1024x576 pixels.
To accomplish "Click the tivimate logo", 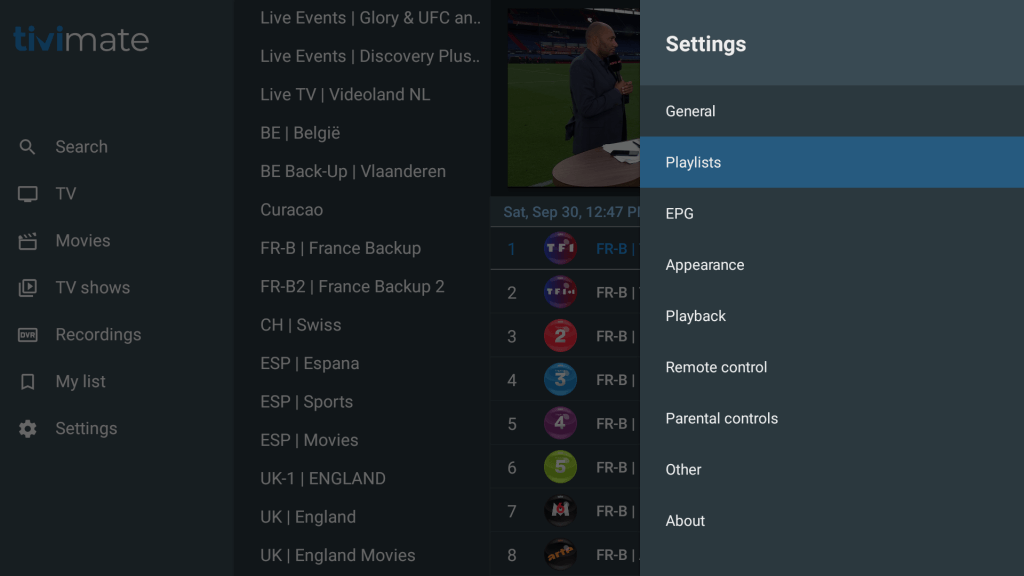I will point(81,40).
